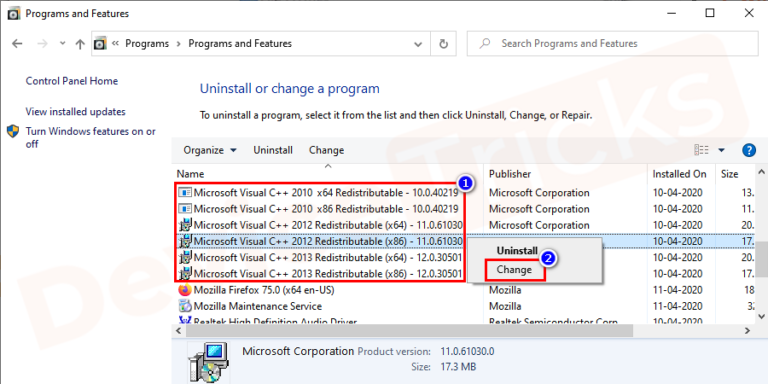
Task: Open the Control Panel Home link
Action: point(72,81)
